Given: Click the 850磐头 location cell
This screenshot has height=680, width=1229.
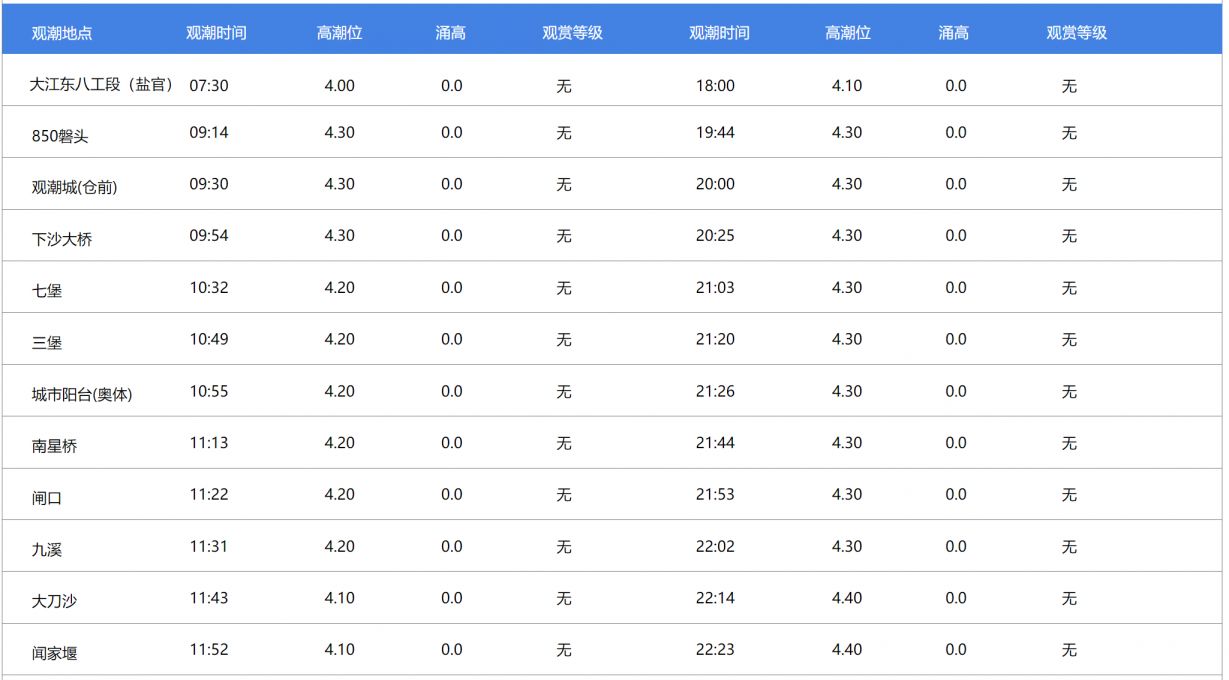Looking at the screenshot, I should [x=60, y=137].
